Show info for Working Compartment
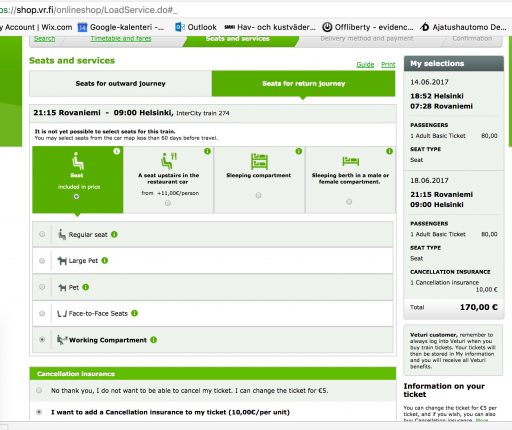This screenshot has height=430, width=512. (x=154, y=340)
